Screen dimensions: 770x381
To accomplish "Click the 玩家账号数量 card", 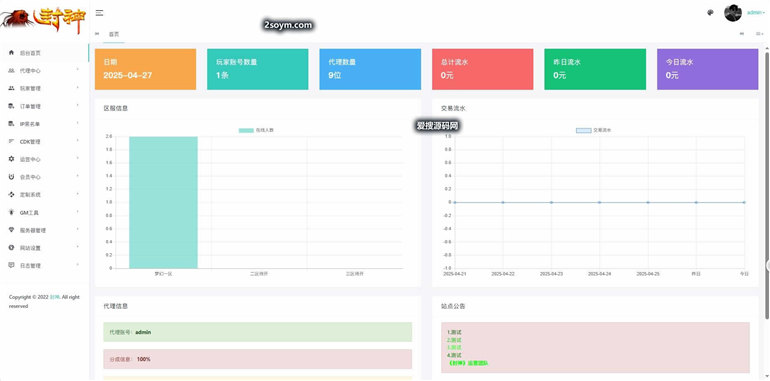I will click(x=258, y=69).
